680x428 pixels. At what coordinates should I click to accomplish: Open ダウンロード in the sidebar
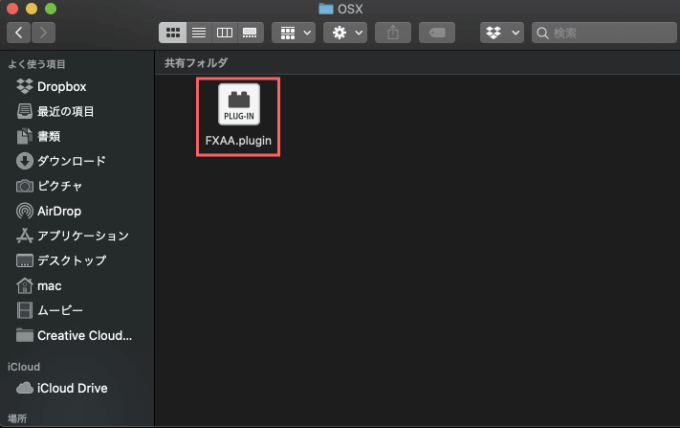pyautogui.click(x=77, y=161)
